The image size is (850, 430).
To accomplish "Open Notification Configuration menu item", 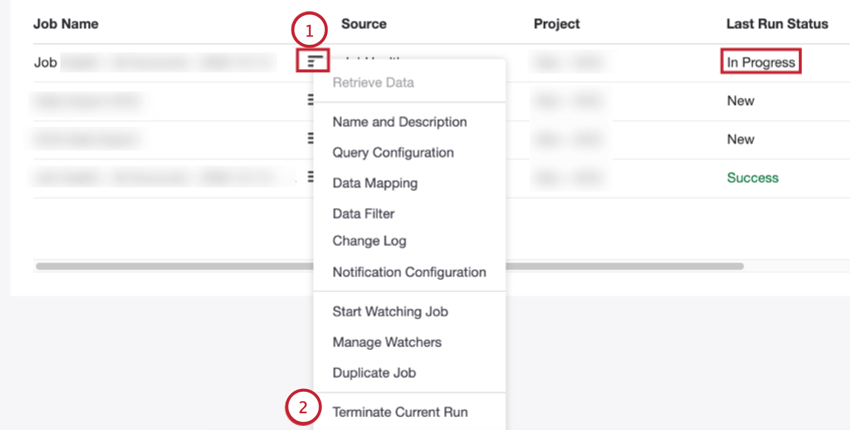I will (x=409, y=272).
